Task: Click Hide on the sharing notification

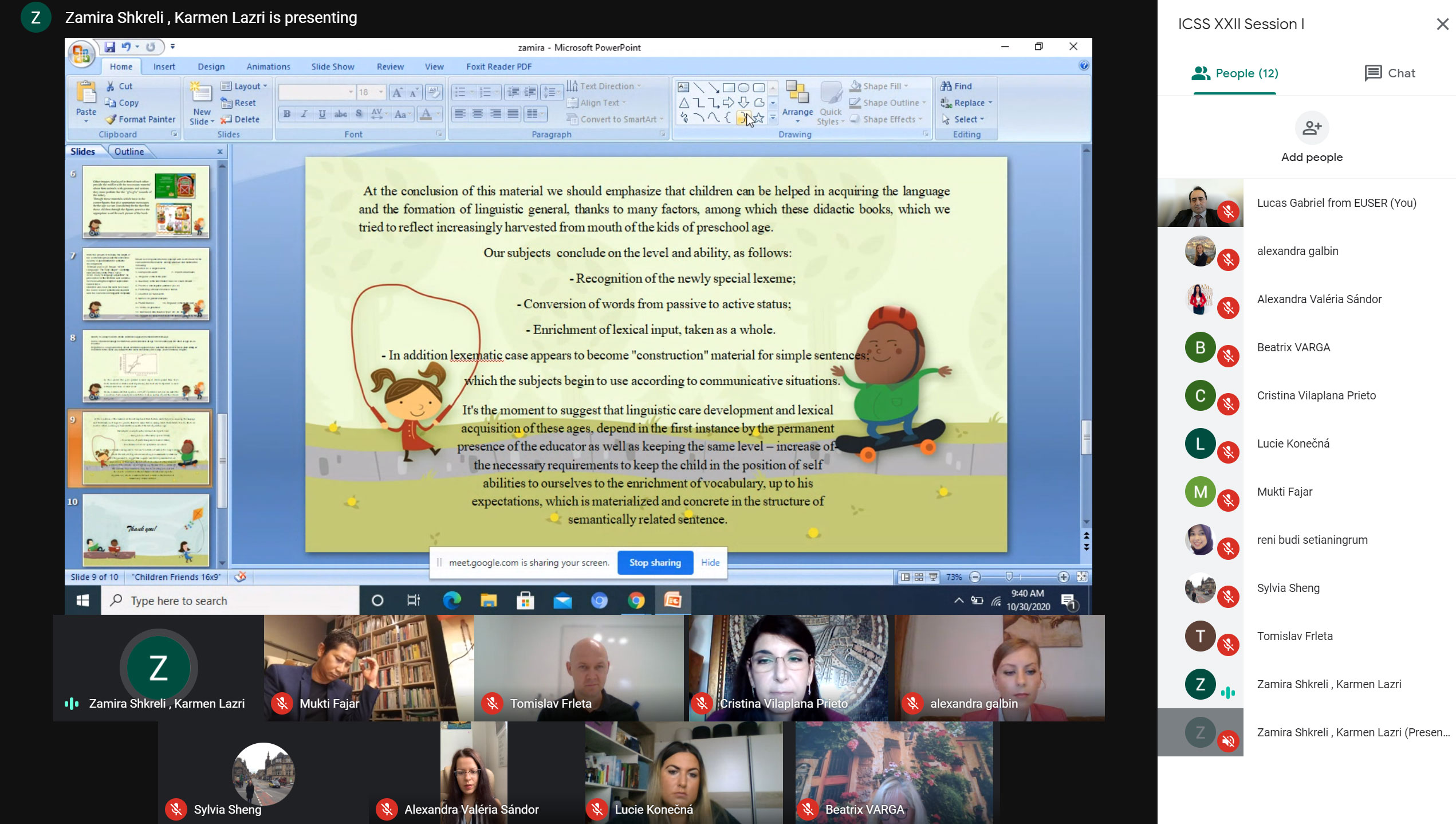Action: coord(710,563)
